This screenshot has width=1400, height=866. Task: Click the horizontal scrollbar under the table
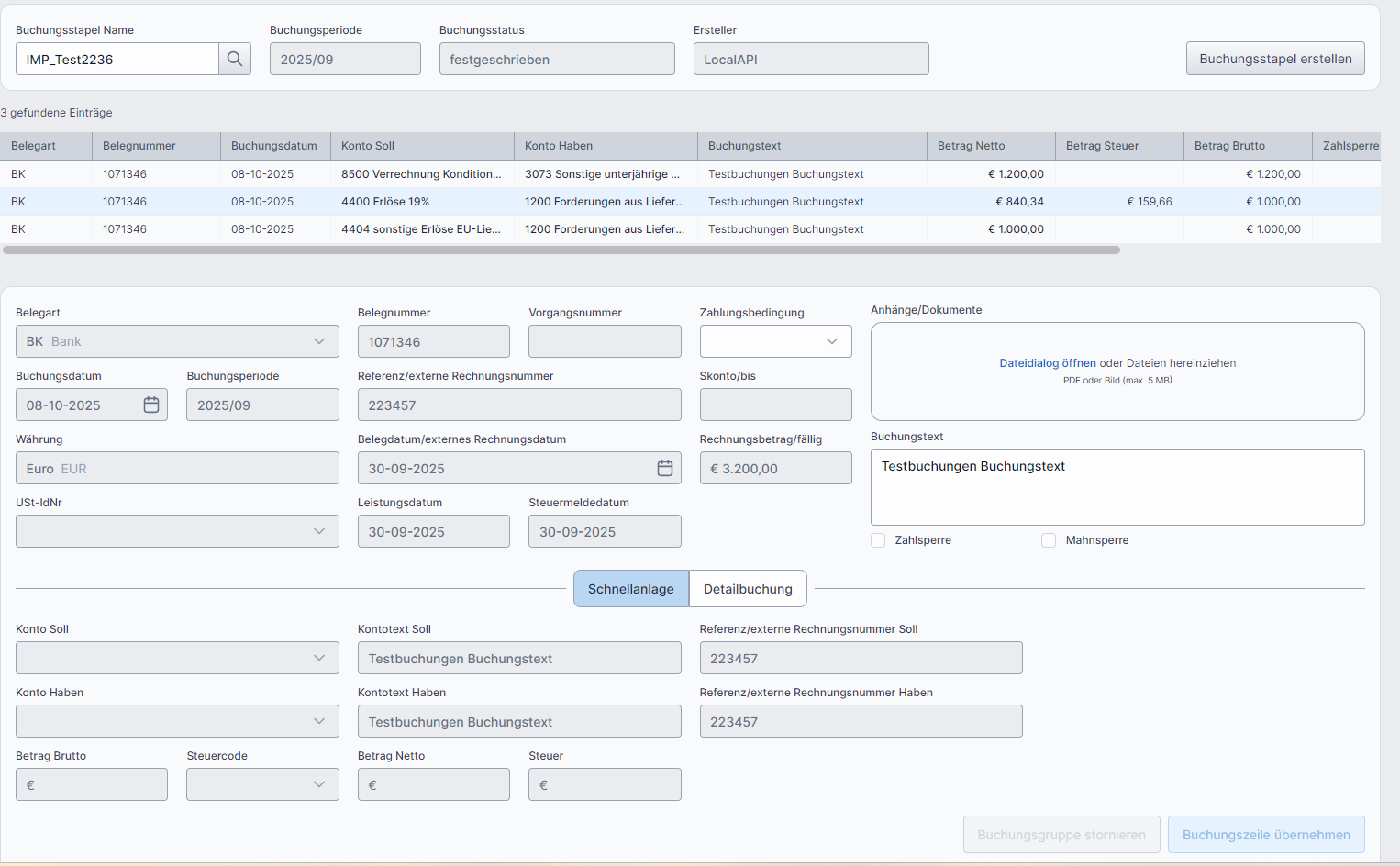pos(561,250)
